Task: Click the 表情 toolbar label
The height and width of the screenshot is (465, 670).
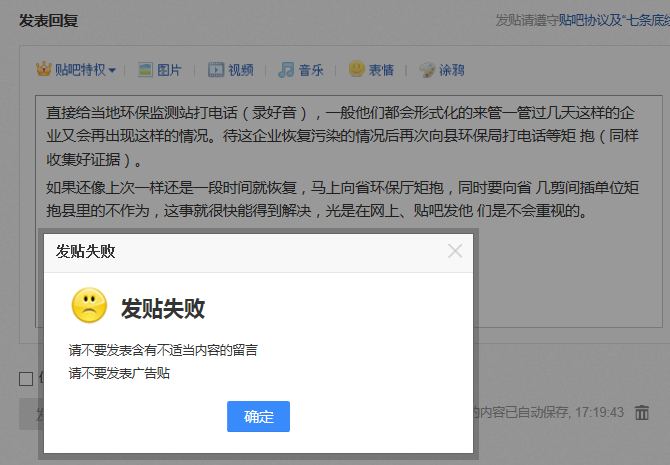Action: click(381, 70)
